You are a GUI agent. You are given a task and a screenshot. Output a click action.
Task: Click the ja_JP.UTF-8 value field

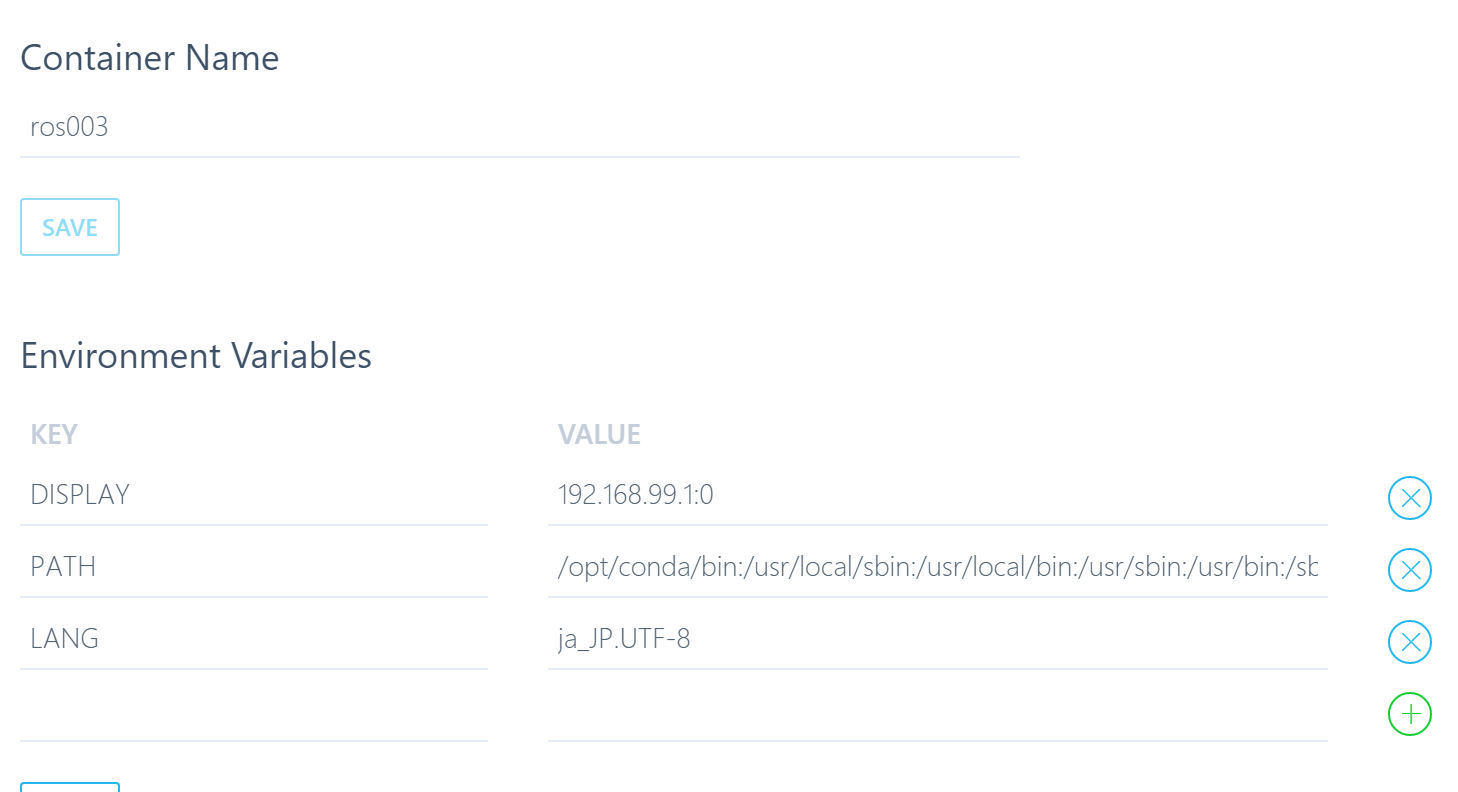click(938, 640)
